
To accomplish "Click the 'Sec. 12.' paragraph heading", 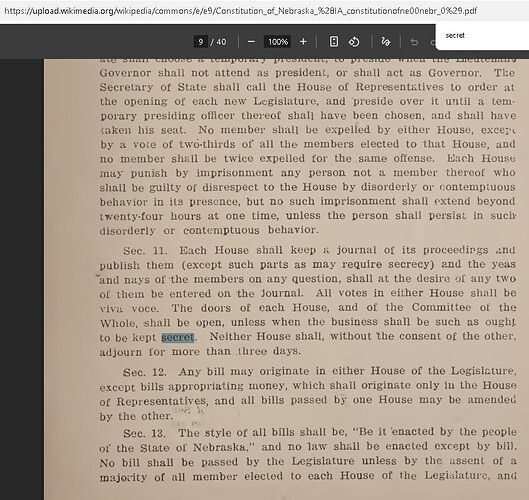I will tap(145, 372).
